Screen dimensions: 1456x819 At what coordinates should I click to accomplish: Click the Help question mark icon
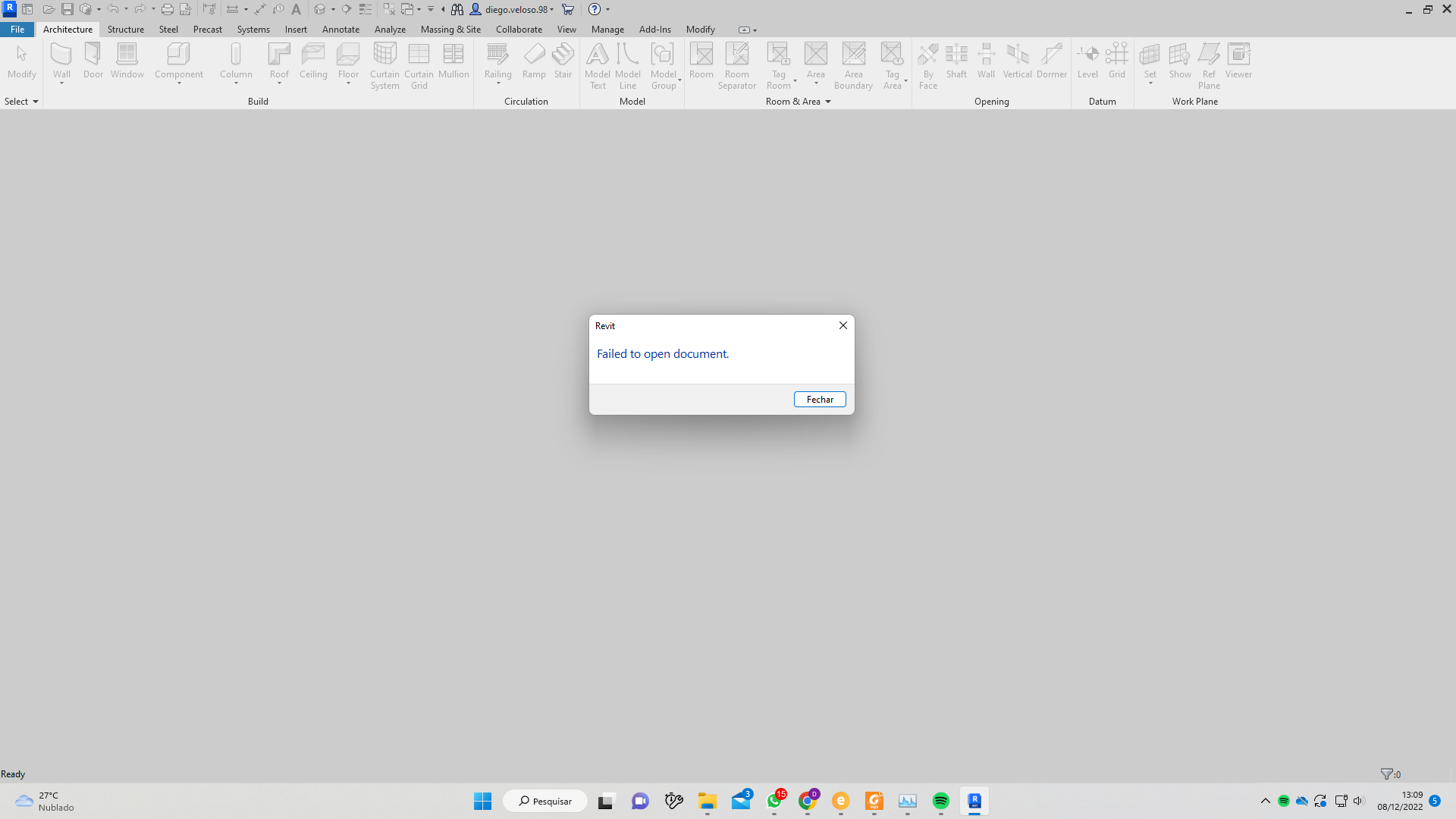(x=595, y=9)
